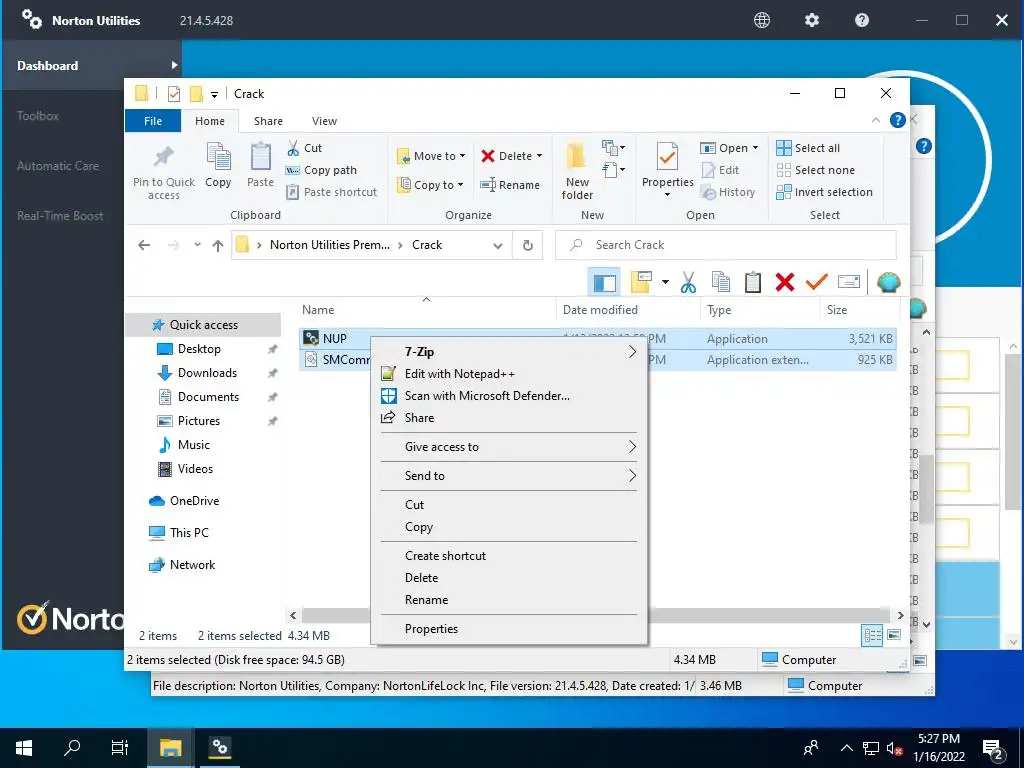Open Automatic Care in Norton sidebar
Image resolution: width=1024 pixels, height=768 pixels.
tap(58, 166)
